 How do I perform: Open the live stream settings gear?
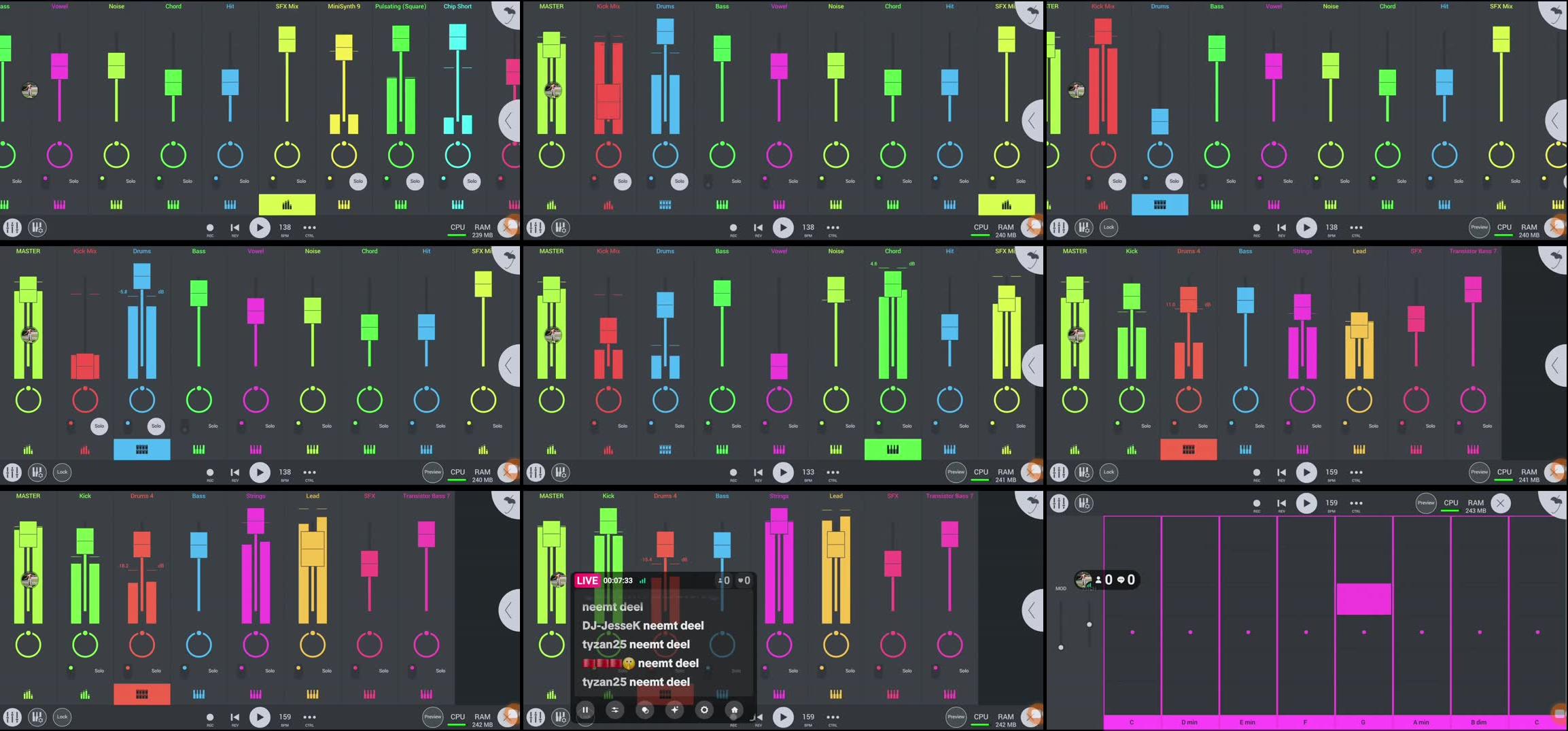[x=705, y=709]
